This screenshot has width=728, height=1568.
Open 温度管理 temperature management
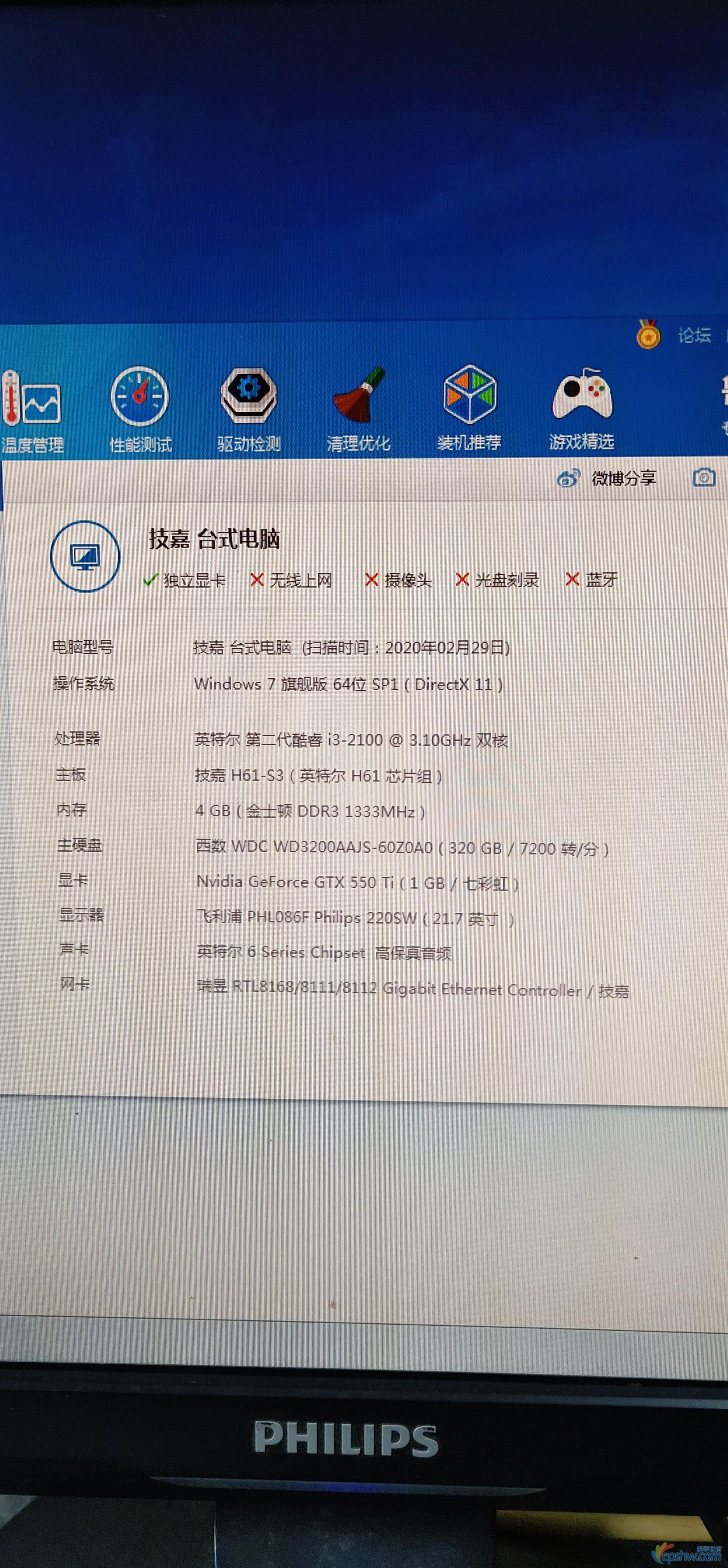(32, 411)
